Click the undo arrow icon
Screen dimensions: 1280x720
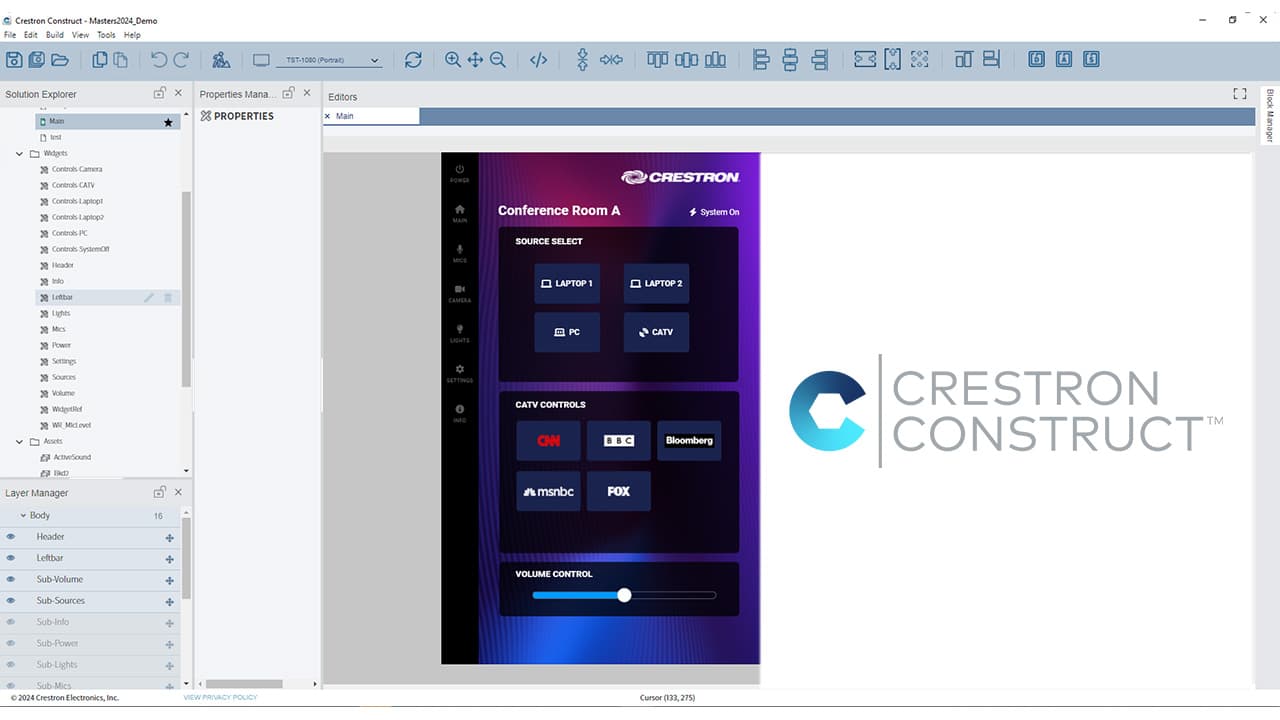pos(159,60)
